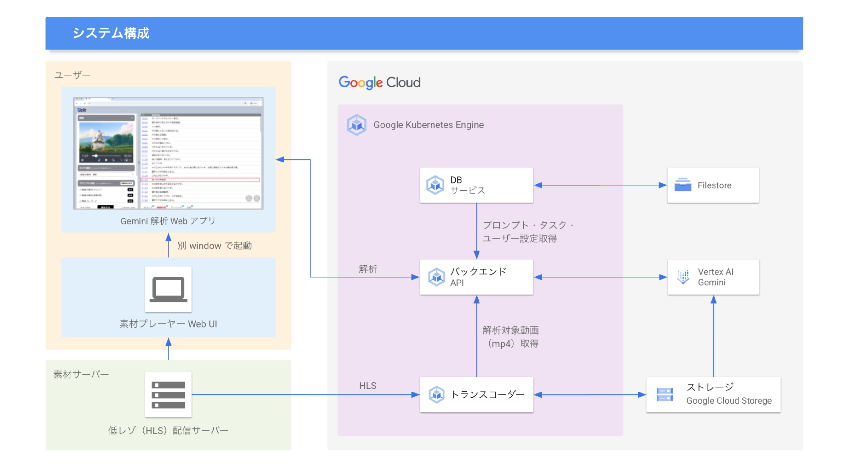Click the Gemini 解析 Web アプリ caption
Screen dimensions: 847x469
[168, 222]
